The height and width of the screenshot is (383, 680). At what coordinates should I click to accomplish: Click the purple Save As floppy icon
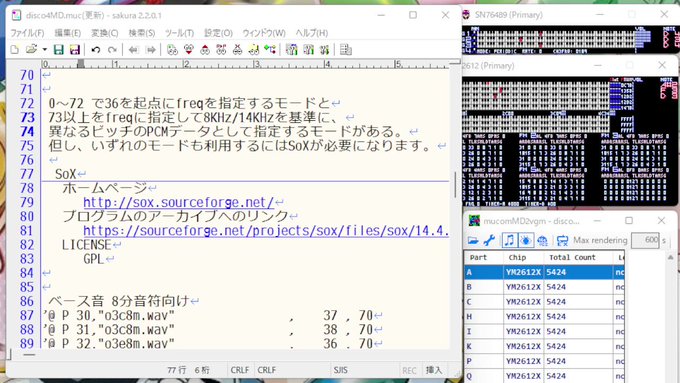pos(75,50)
